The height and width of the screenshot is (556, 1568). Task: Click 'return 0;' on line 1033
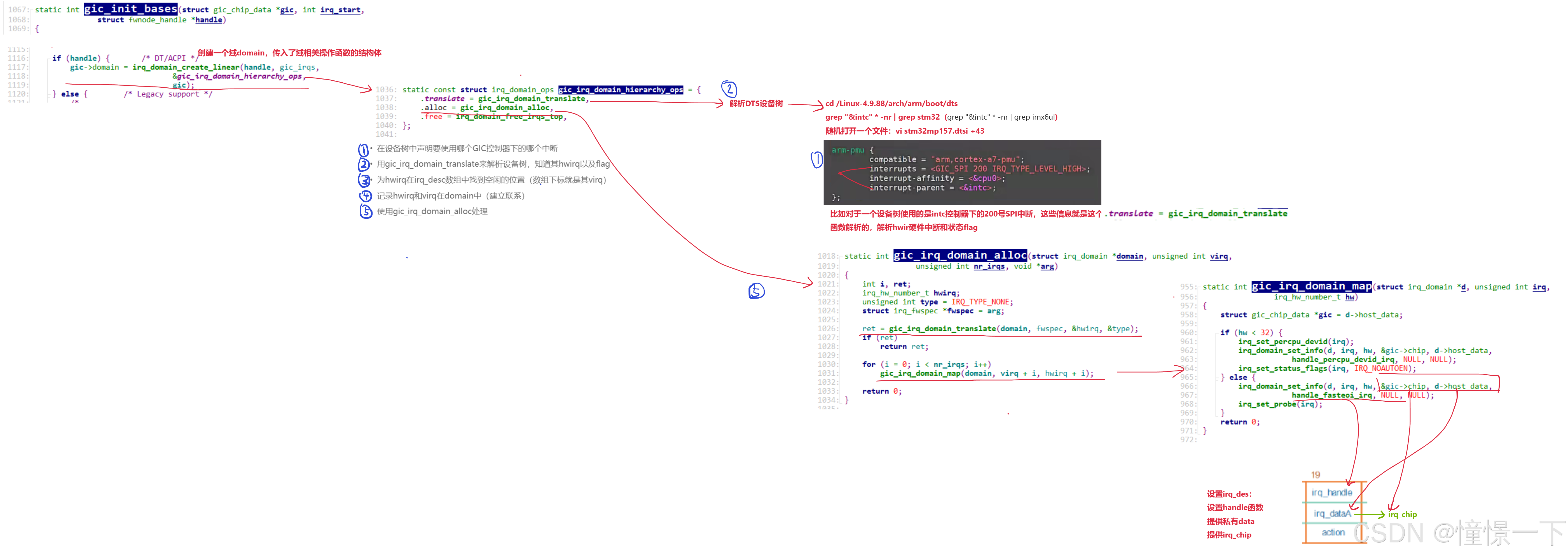tap(881, 392)
